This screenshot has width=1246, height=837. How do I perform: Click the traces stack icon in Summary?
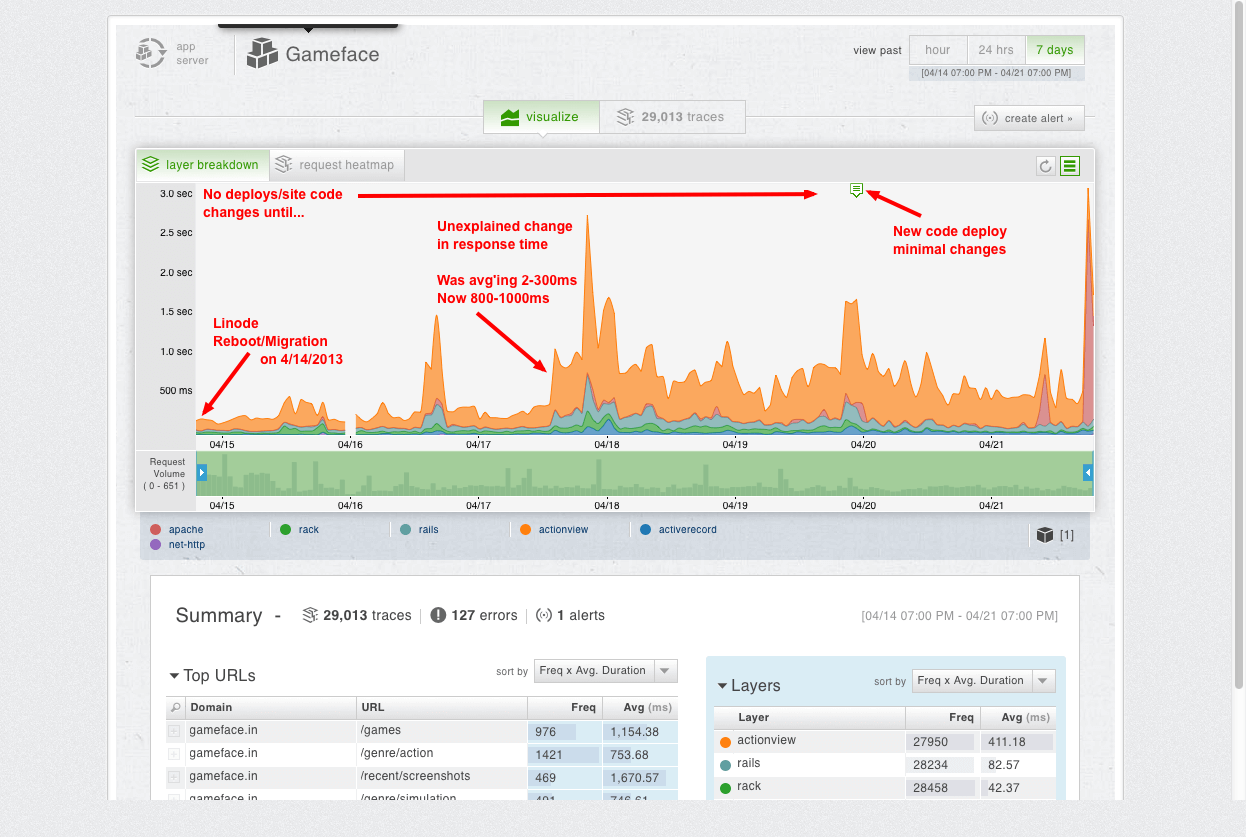point(311,615)
